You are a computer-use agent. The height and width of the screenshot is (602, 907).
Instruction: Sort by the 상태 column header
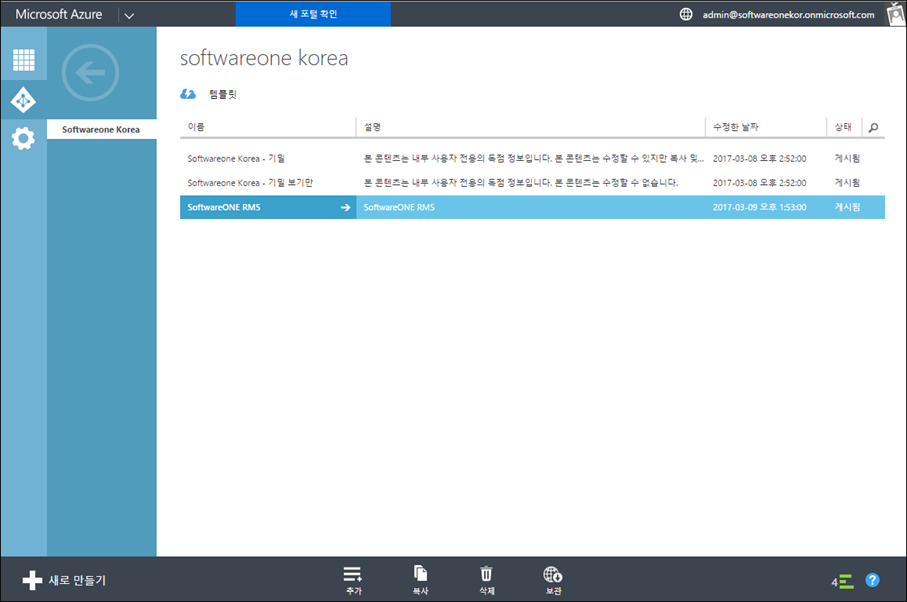[x=844, y=127]
